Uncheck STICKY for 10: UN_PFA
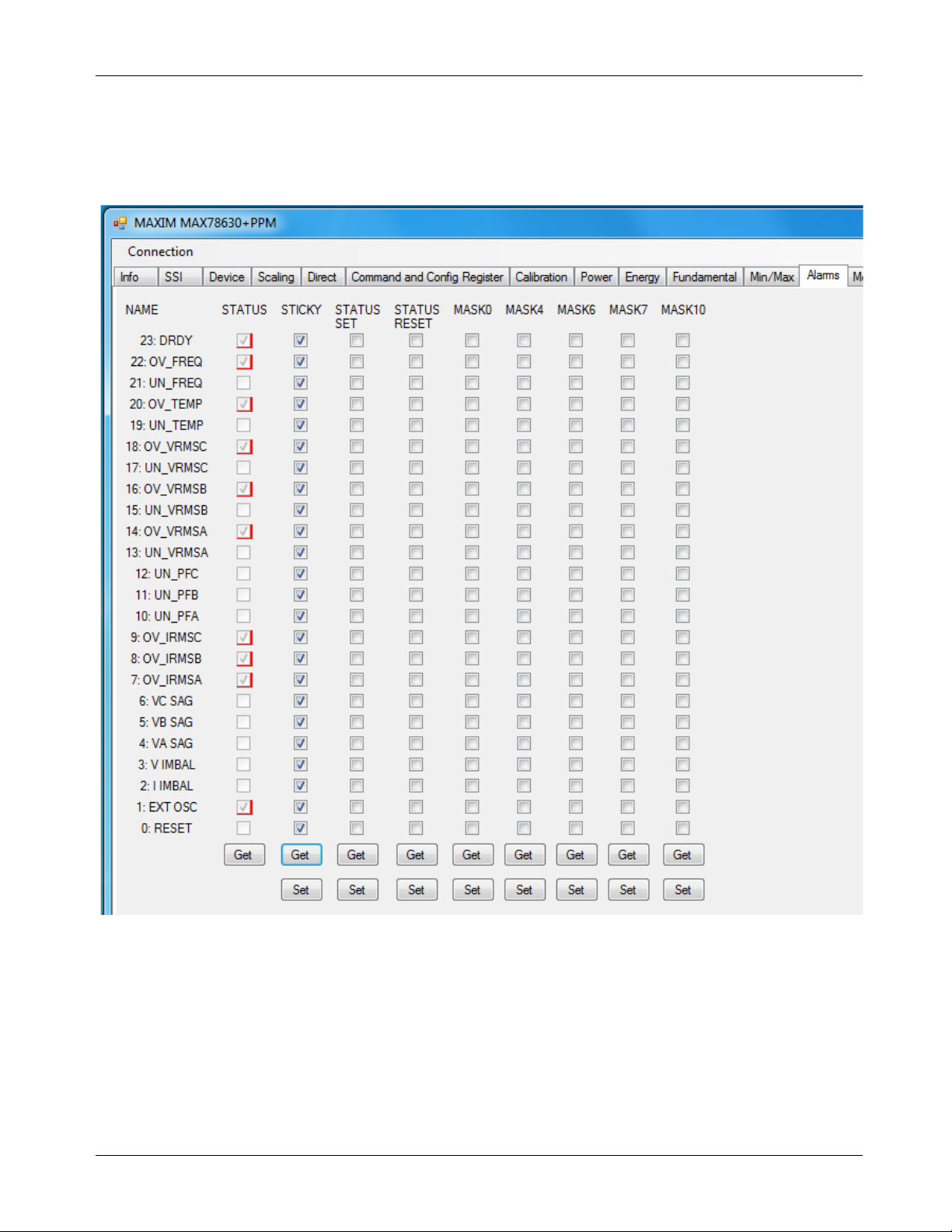This screenshot has width=952, height=1232. (301, 616)
